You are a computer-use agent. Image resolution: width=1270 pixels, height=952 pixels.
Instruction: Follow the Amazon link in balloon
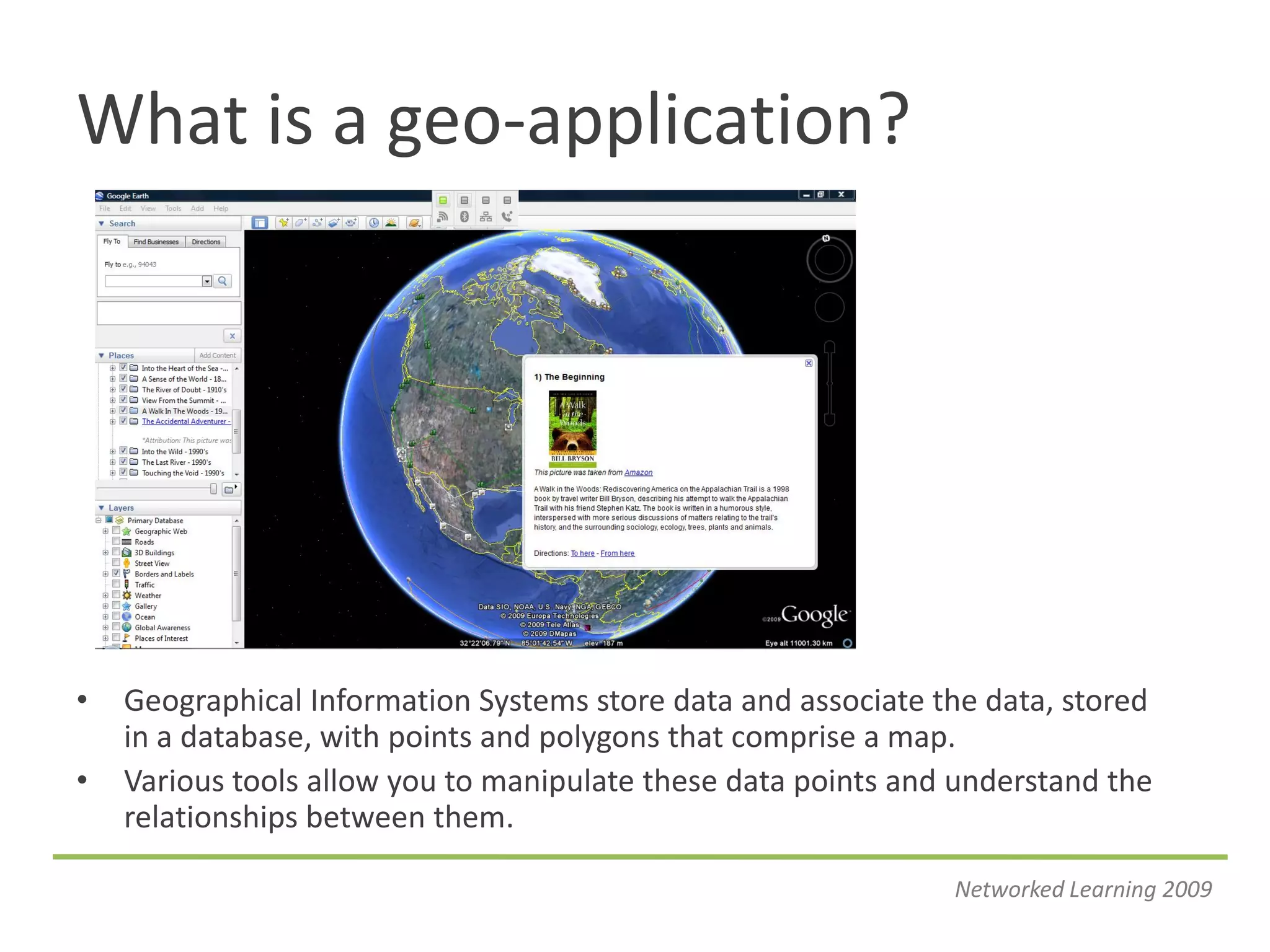coord(638,472)
